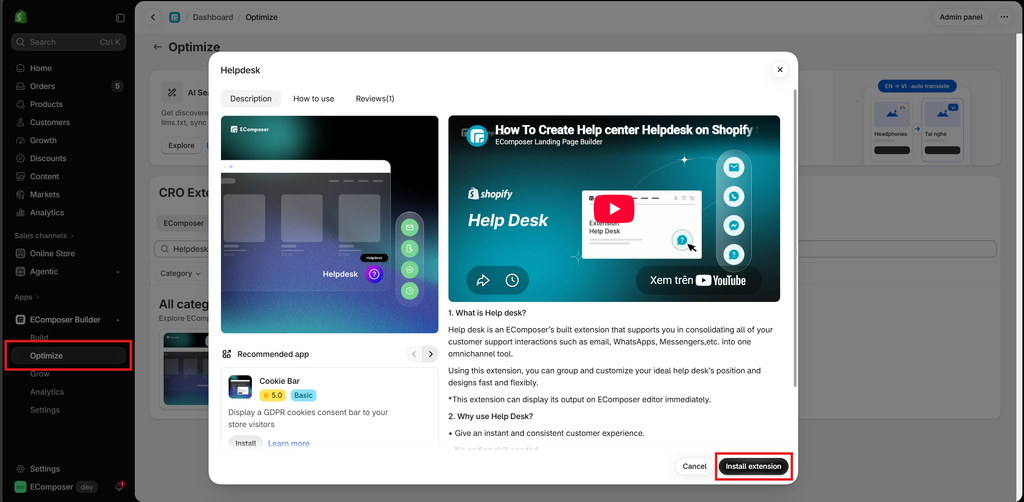The image size is (1024, 502).
Task: Go to Dashboard breadcrumb
Action: coord(213,17)
